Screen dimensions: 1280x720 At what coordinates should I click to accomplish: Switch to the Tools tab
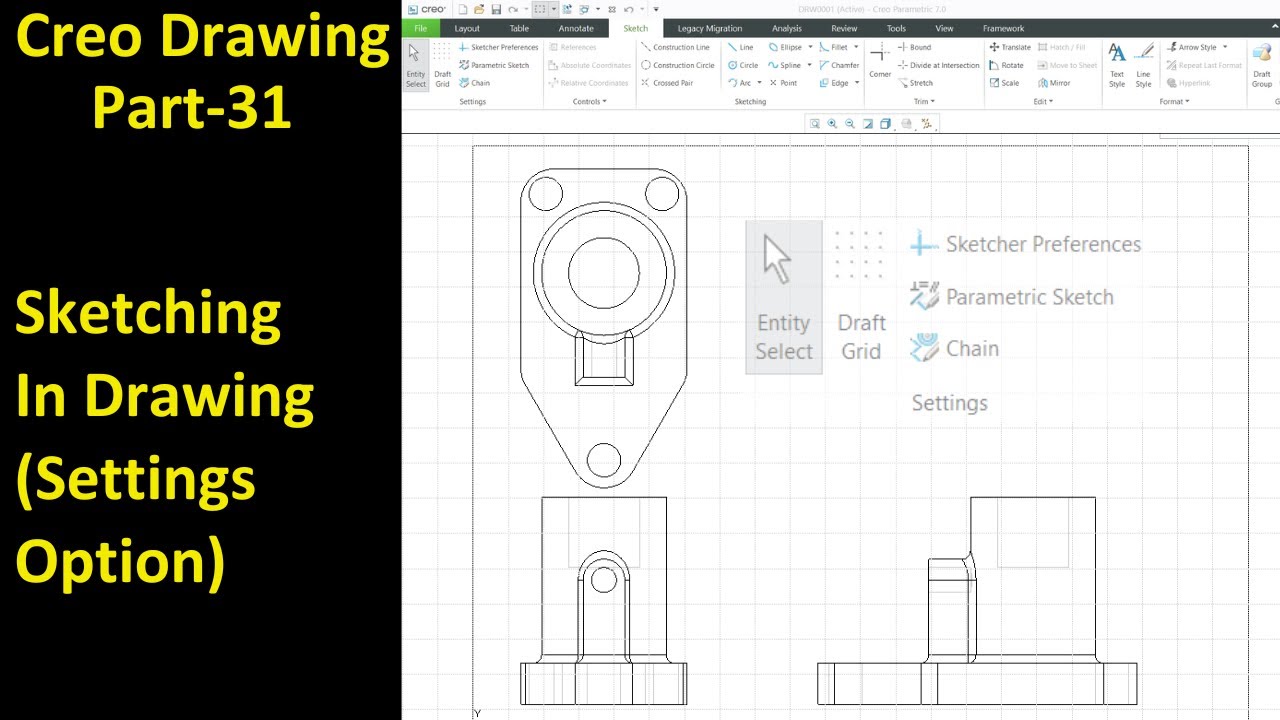(x=896, y=28)
